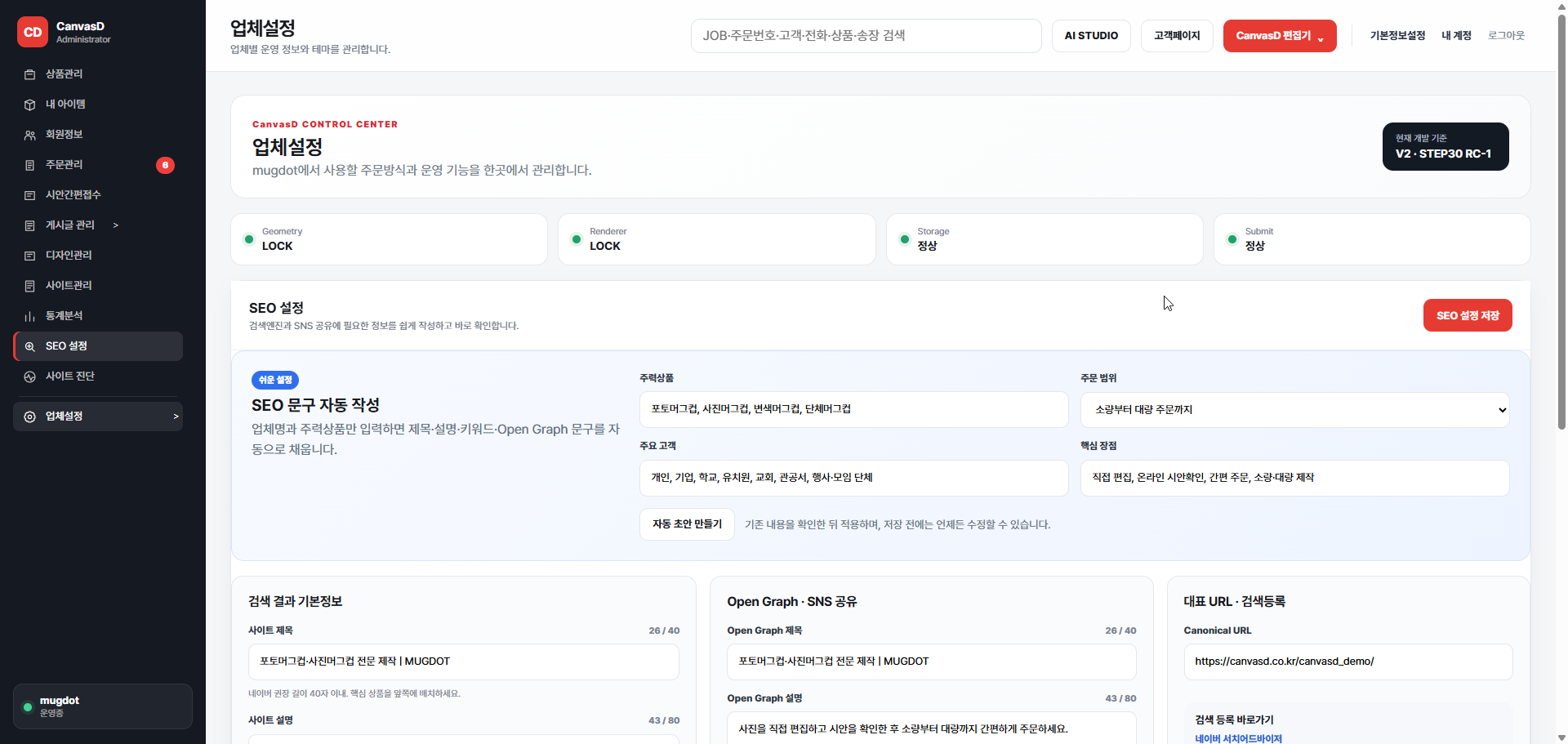Screen dimensions: 1568x744
Task: Click the 회원정보 people icon
Action: point(30,135)
